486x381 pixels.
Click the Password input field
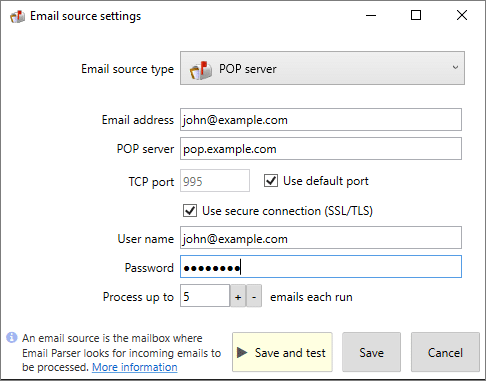pyautogui.click(x=321, y=267)
